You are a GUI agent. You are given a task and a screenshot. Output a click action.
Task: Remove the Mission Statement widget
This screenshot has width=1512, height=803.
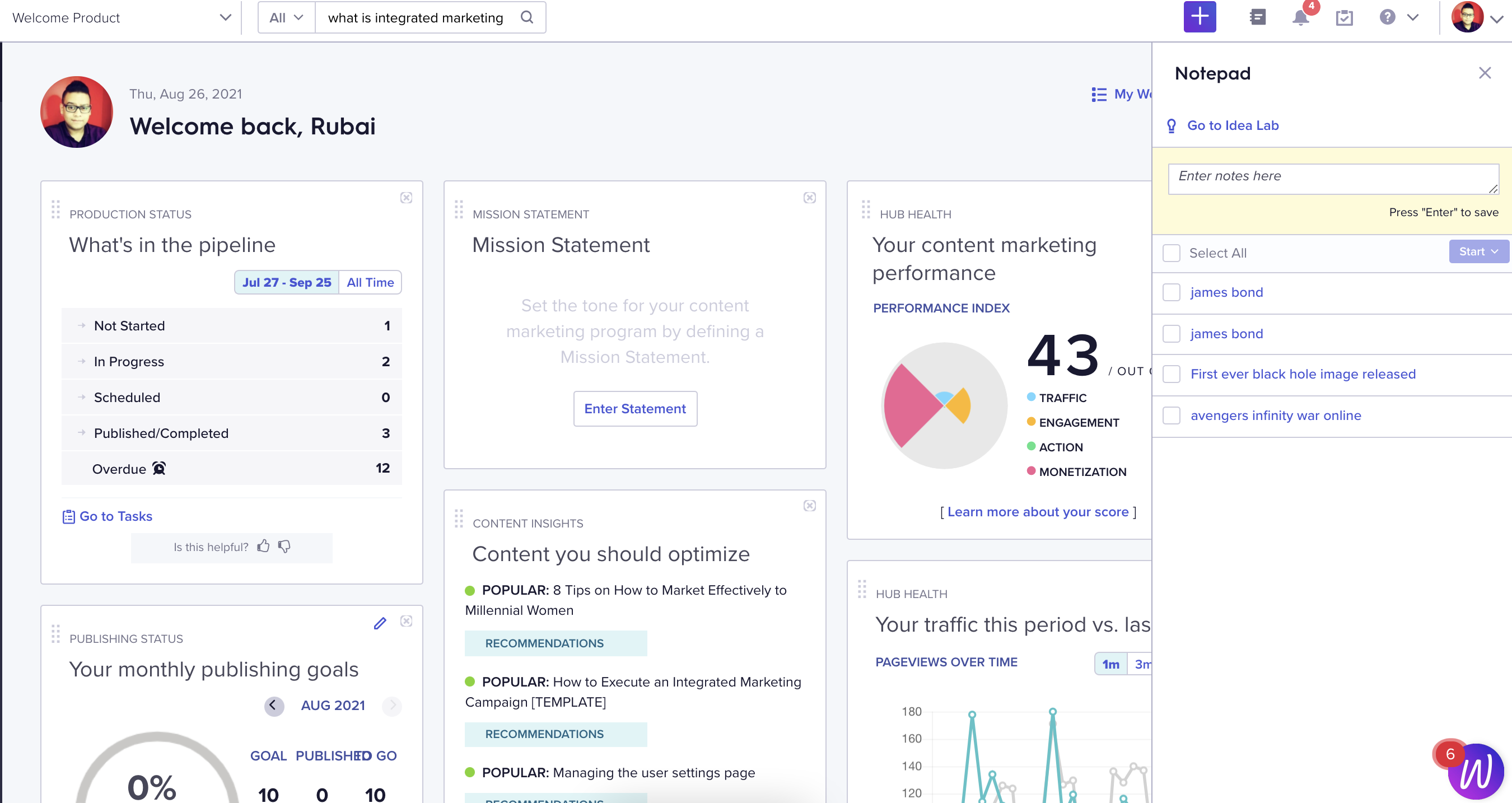point(809,198)
